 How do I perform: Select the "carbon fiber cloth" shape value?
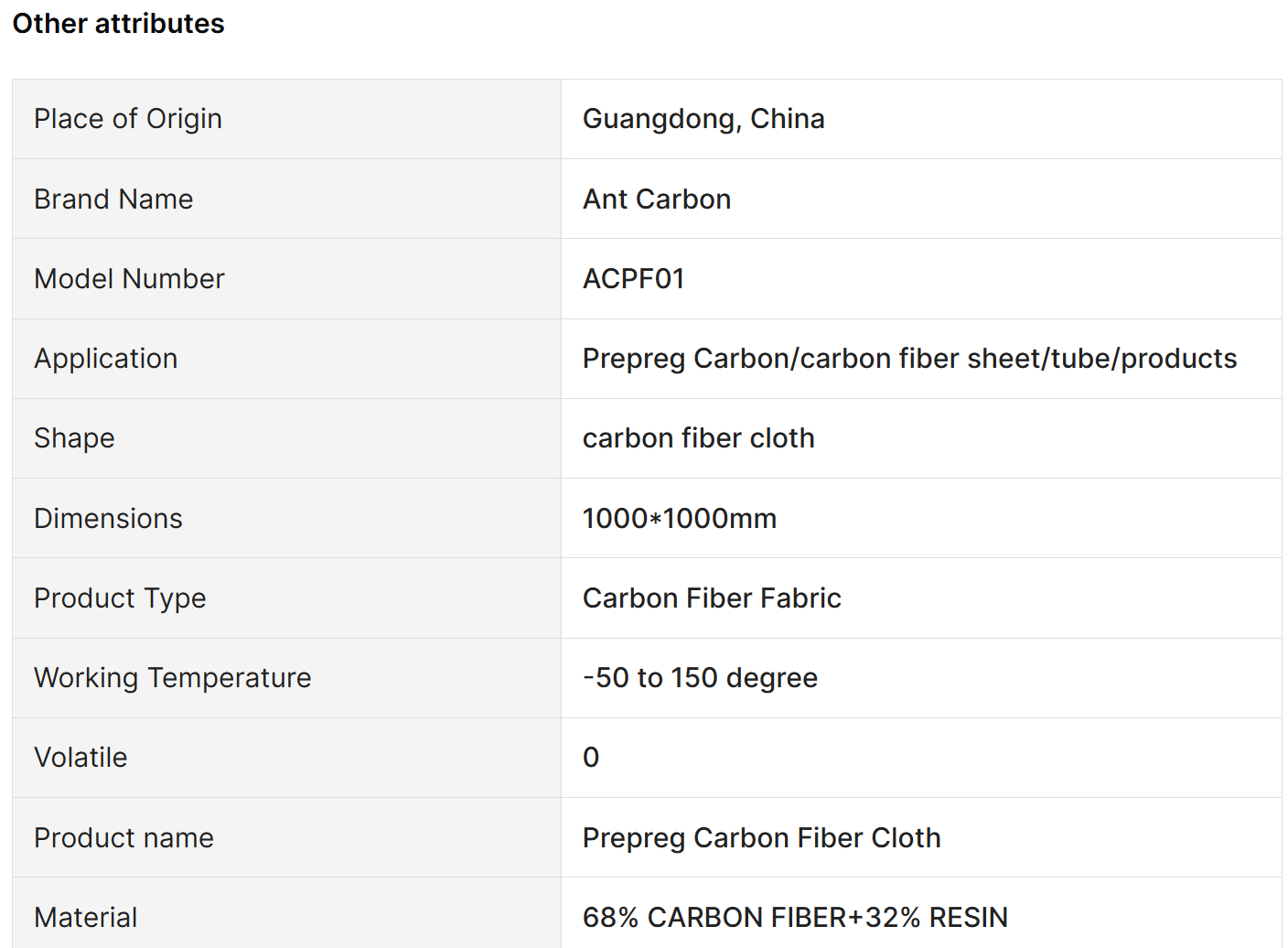click(x=698, y=438)
